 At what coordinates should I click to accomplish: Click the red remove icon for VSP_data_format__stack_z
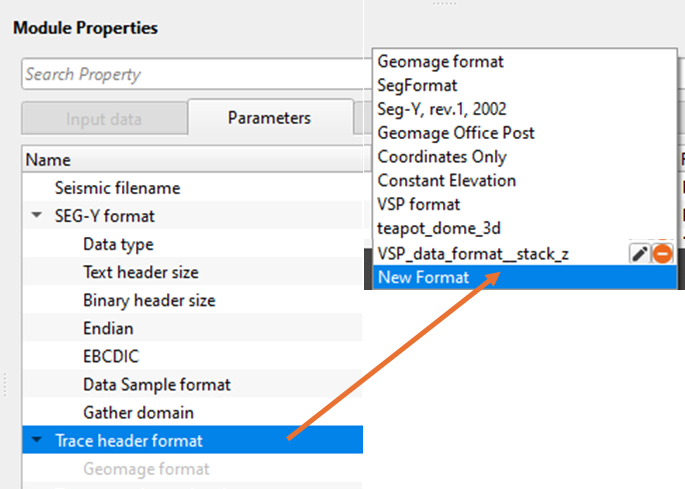[x=661, y=254]
